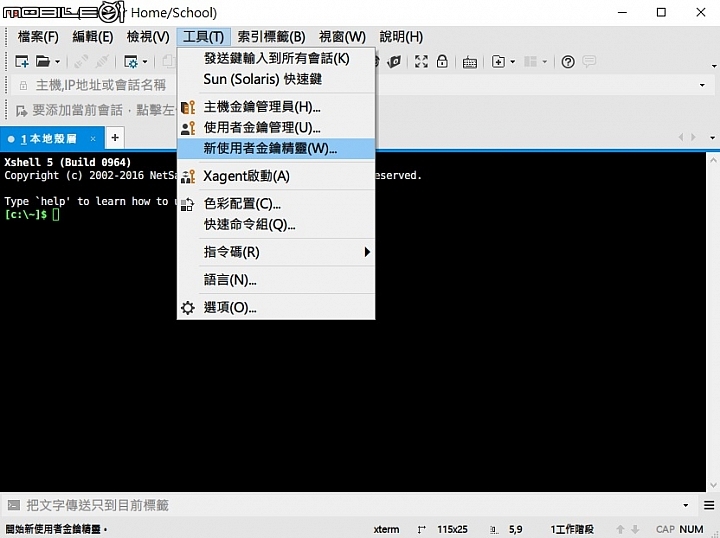Click the layout arrangement toolbar icon
Viewport: 720px width, 538px height.
click(x=530, y=62)
